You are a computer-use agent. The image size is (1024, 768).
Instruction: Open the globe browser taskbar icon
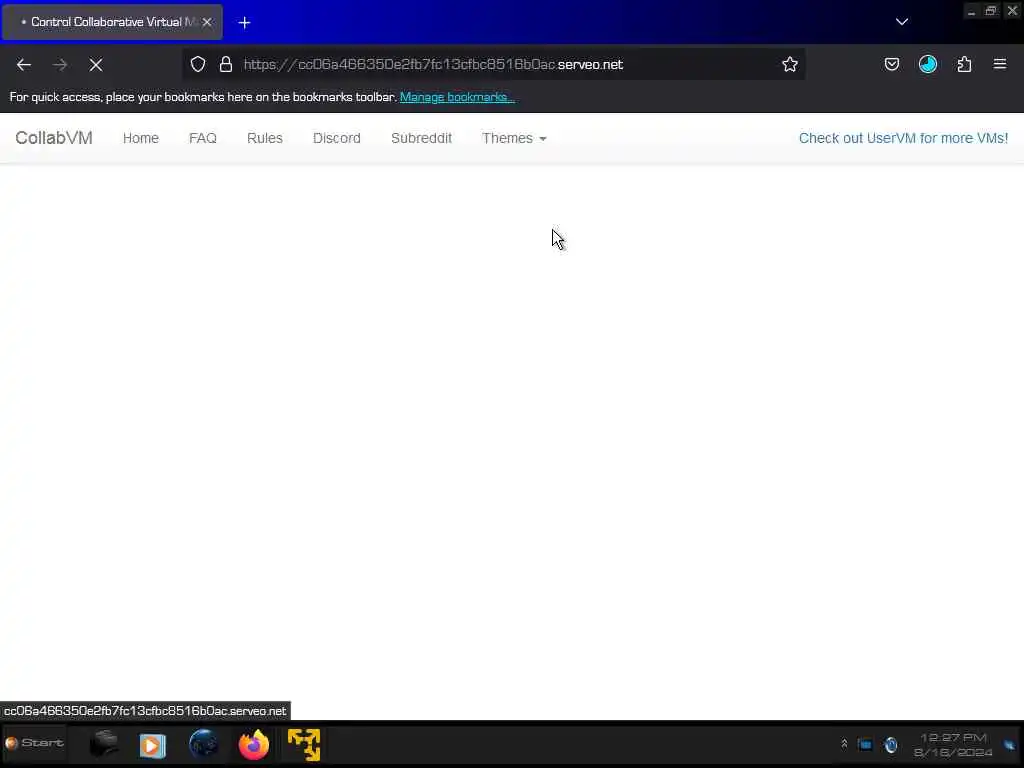coord(203,744)
